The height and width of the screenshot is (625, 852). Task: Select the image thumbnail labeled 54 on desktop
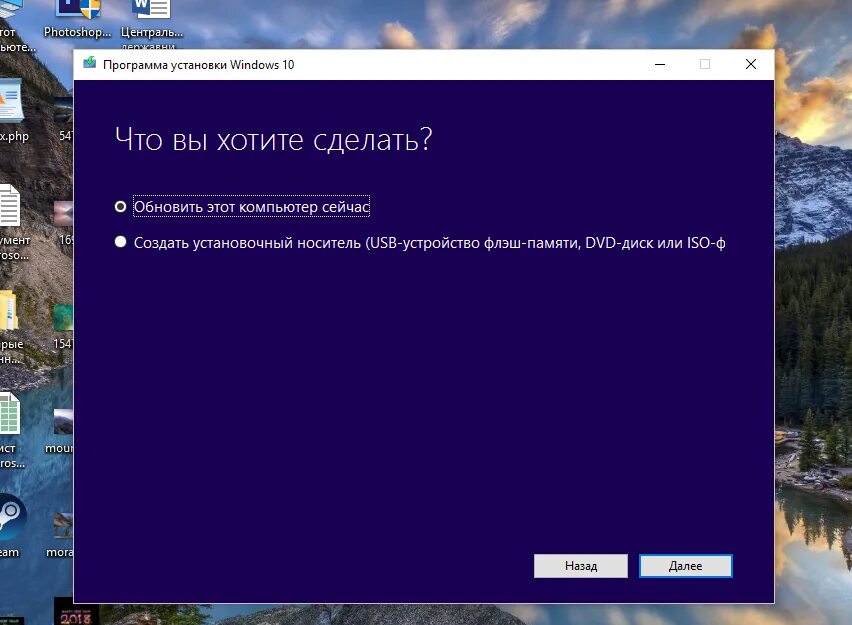pyautogui.click(x=63, y=110)
